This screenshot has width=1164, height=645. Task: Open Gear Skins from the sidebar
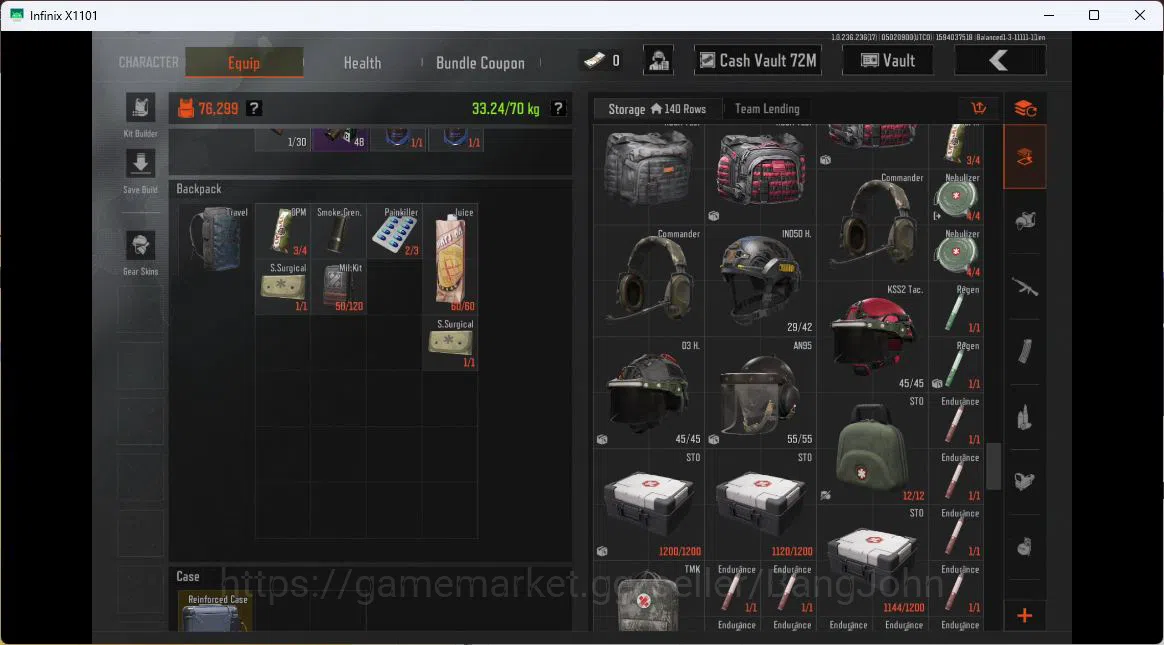tap(140, 246)
